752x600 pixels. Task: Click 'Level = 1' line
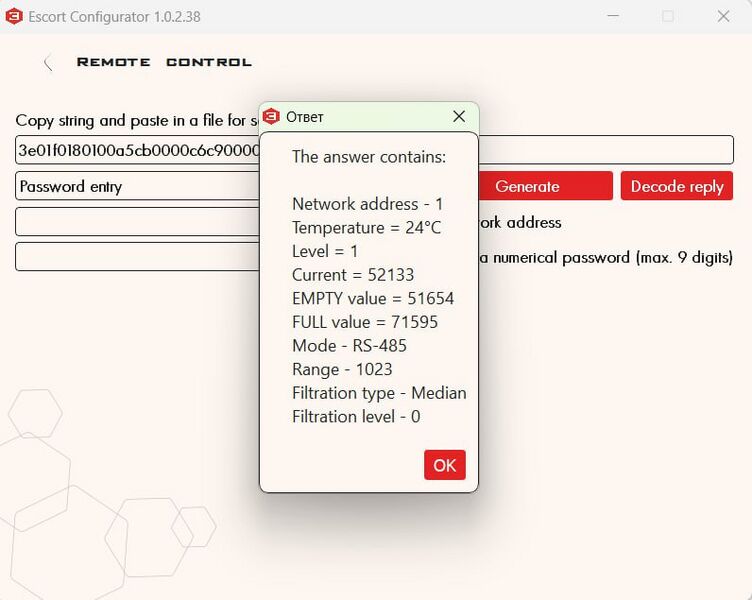tap(325, 251)
